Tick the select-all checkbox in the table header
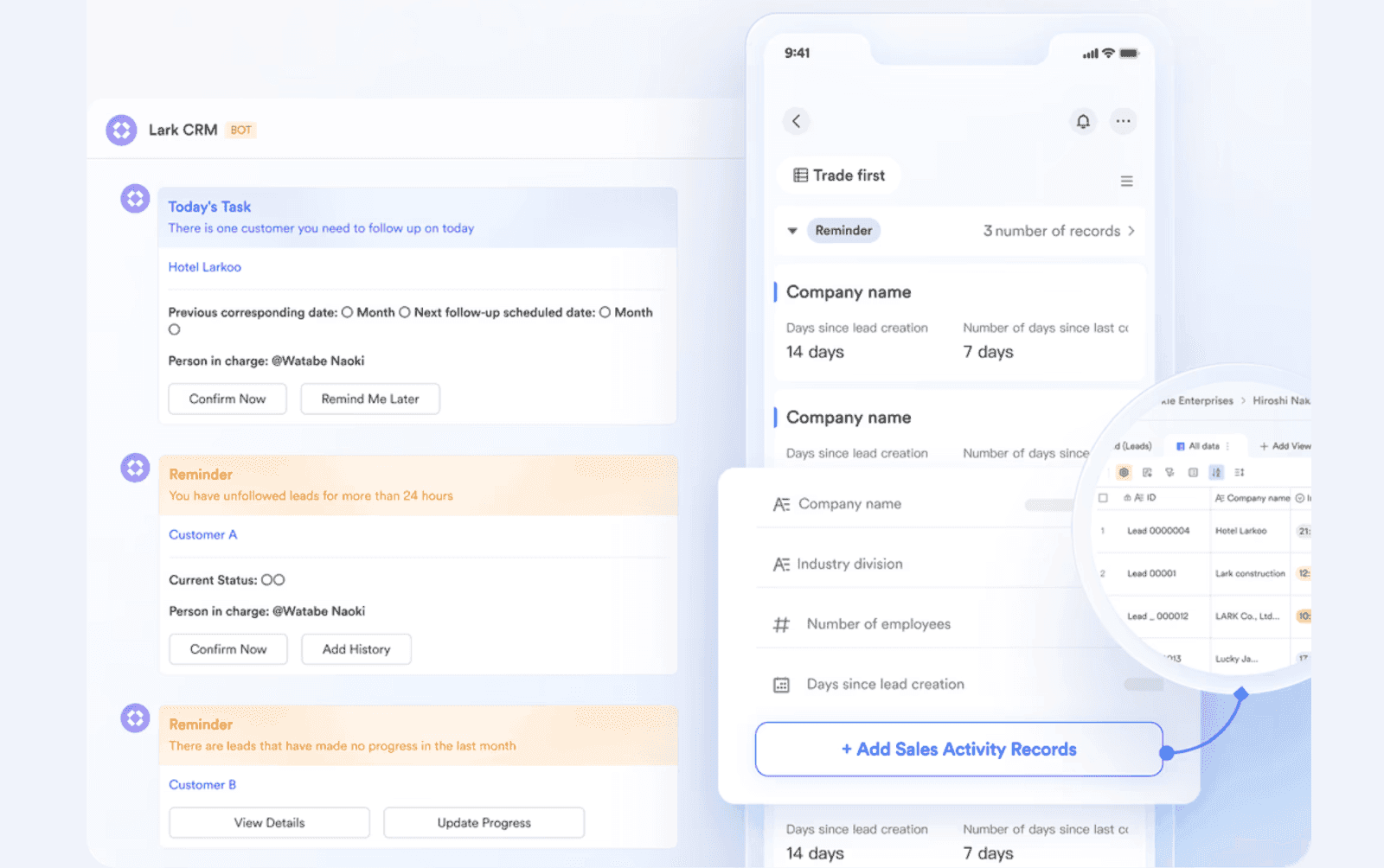Viewport: 1384px width, 868px height. pyautogui.click(x=1104, y=498)
